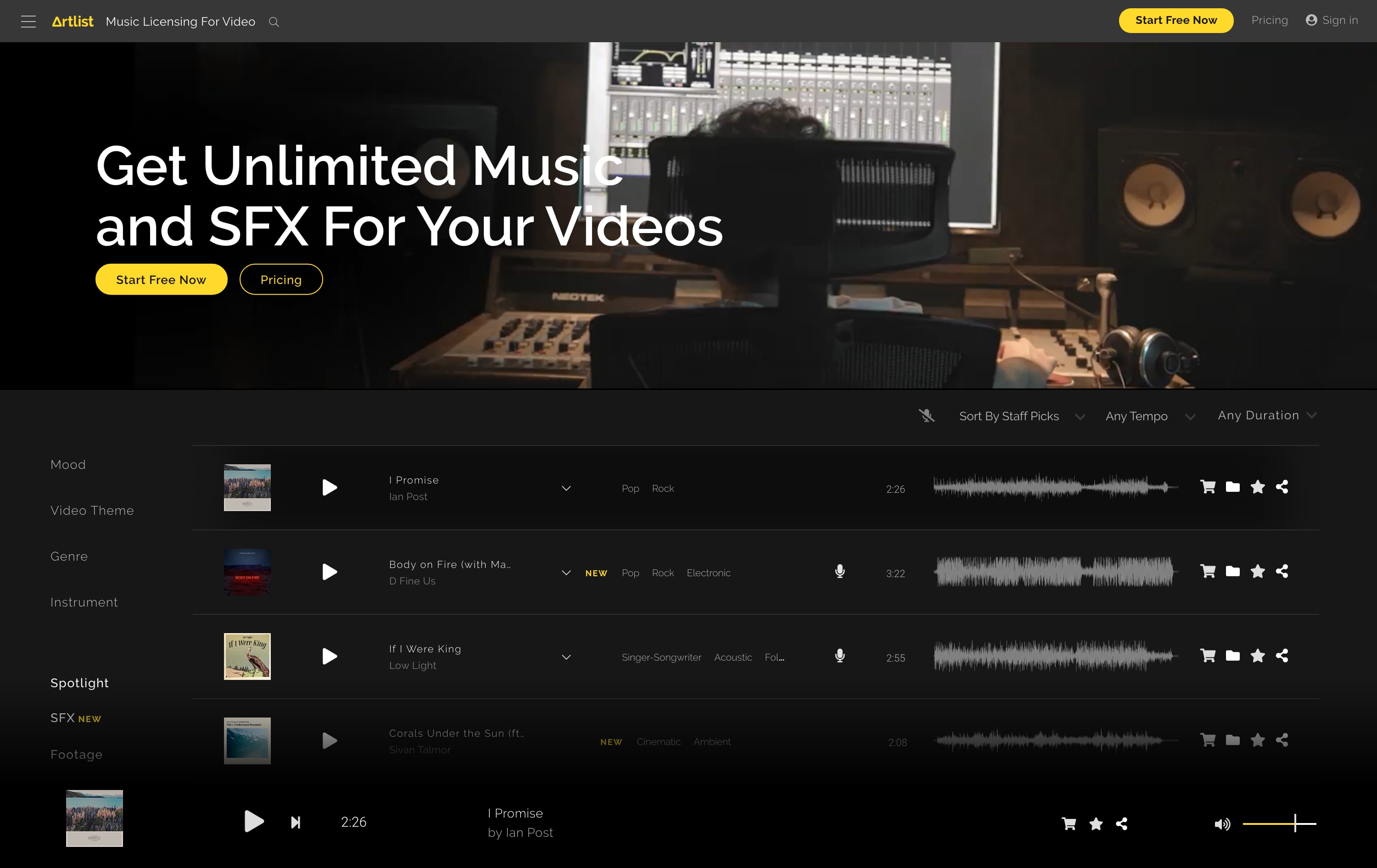Select Genre in the sidebar
Image resolution: width=1377 pixels, height=868 pixels.
[69, 556]
